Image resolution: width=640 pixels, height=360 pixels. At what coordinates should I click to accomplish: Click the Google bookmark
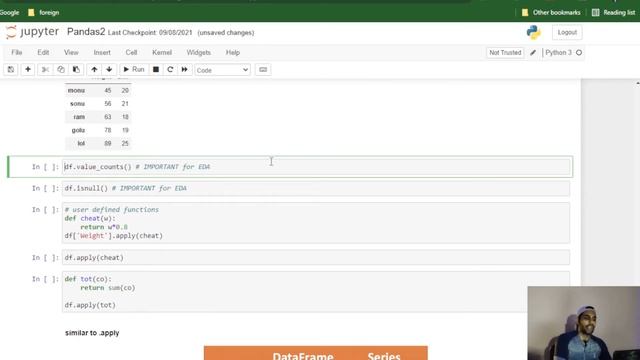(9, 13)
